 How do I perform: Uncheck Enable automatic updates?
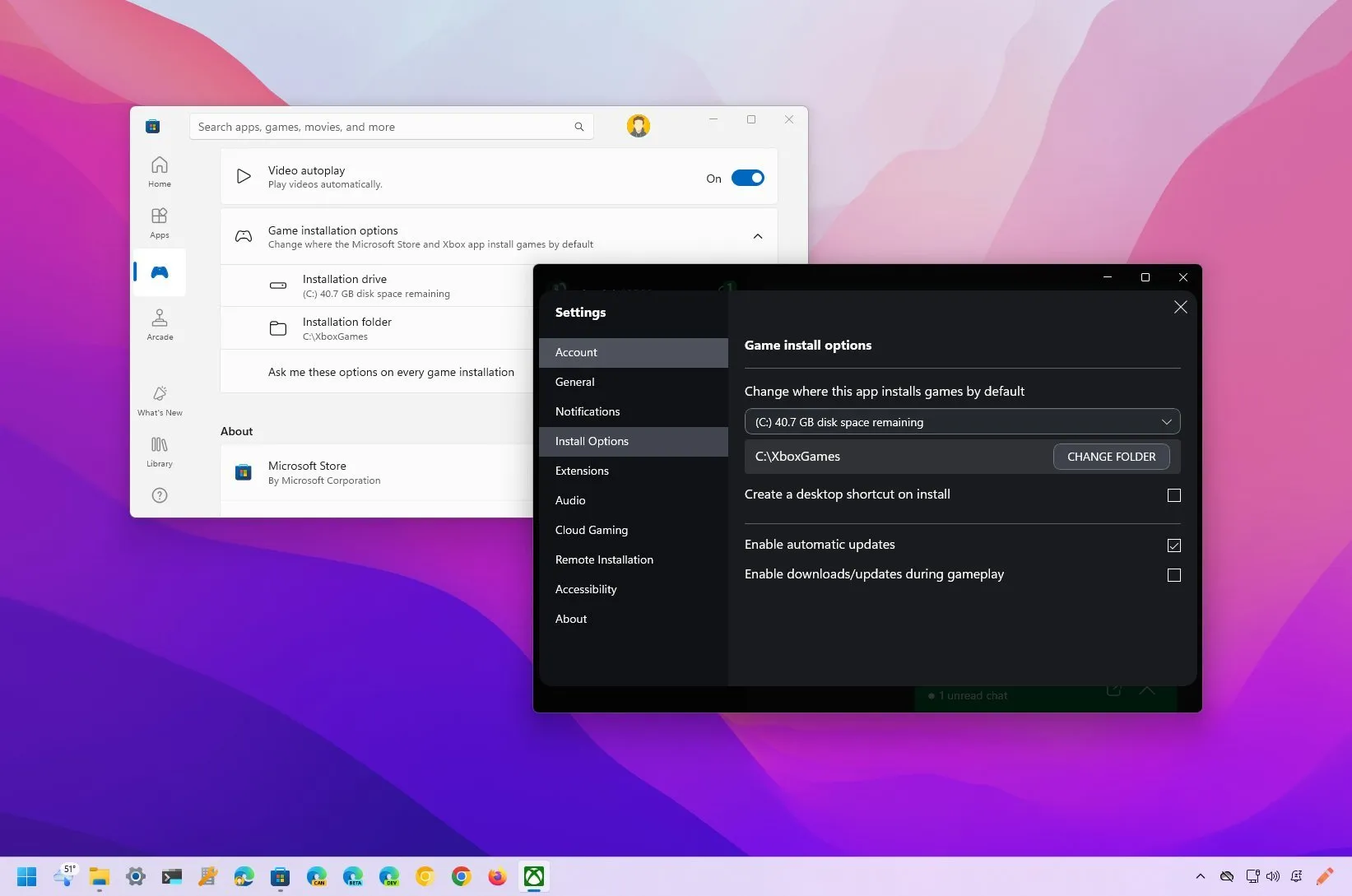(x=1173, y=545)
